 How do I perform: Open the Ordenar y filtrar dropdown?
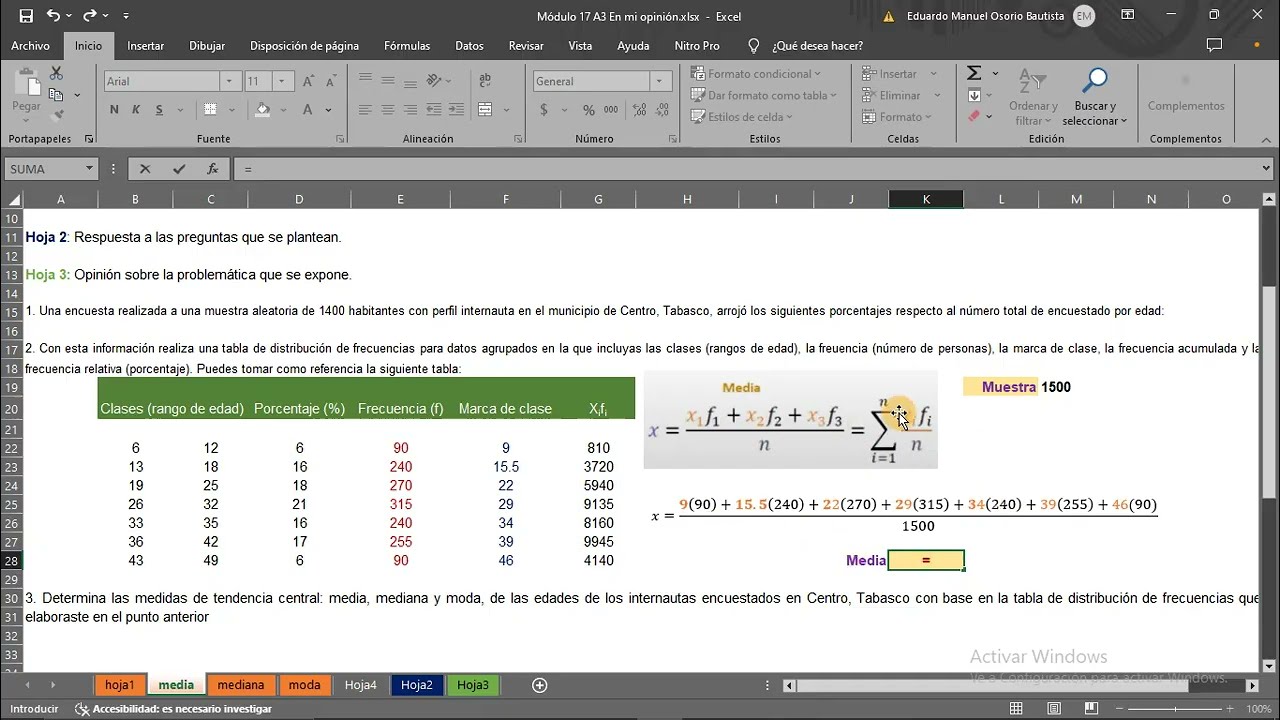(x=1033, y=97)
